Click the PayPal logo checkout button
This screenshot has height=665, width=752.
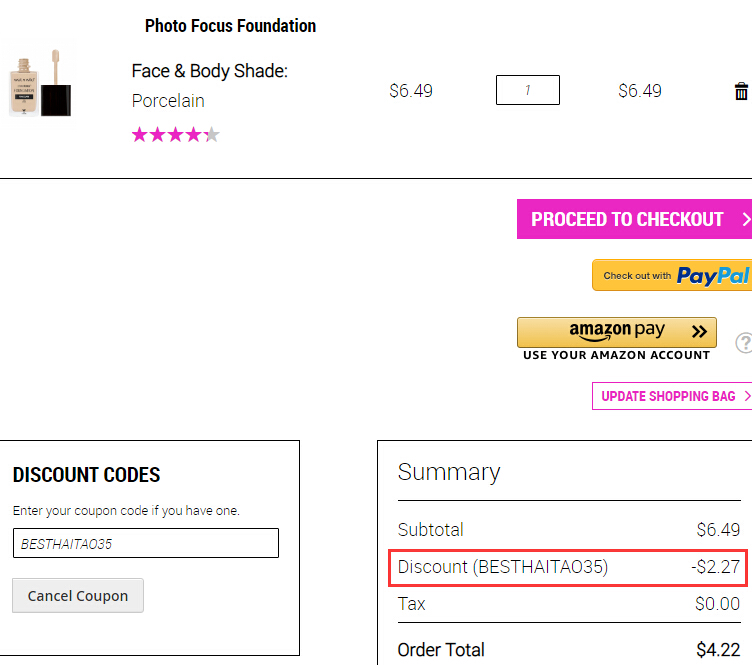(x=672, y=275)
